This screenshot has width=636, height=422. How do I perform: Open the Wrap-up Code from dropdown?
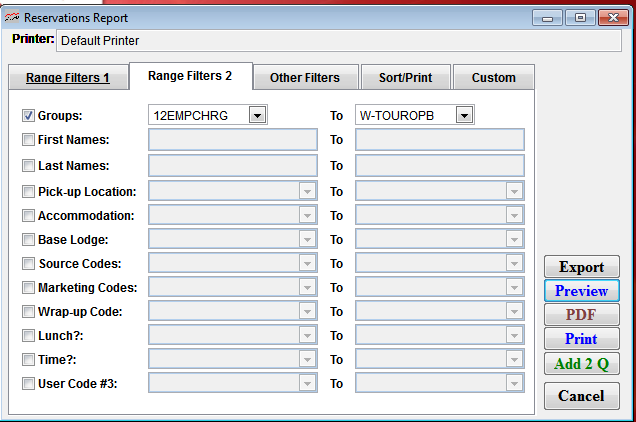tap(307, 311)
